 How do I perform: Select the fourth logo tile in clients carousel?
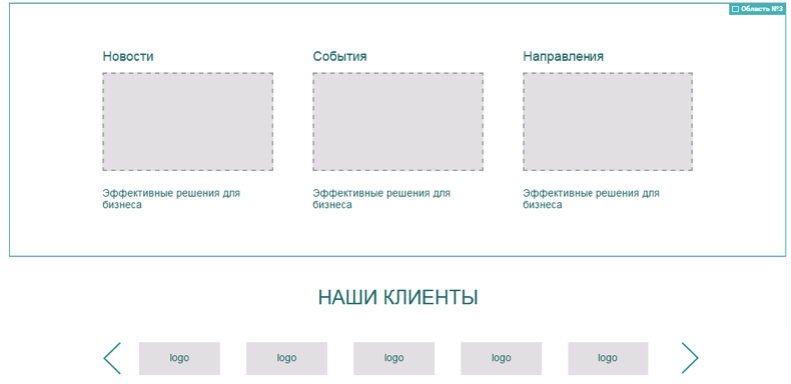point(501,358)
